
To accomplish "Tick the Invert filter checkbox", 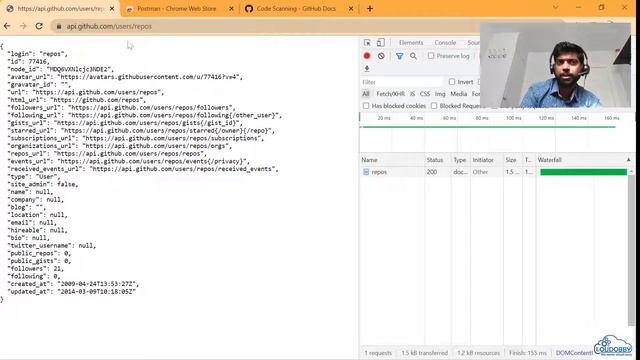I will (x=452, y=82).
